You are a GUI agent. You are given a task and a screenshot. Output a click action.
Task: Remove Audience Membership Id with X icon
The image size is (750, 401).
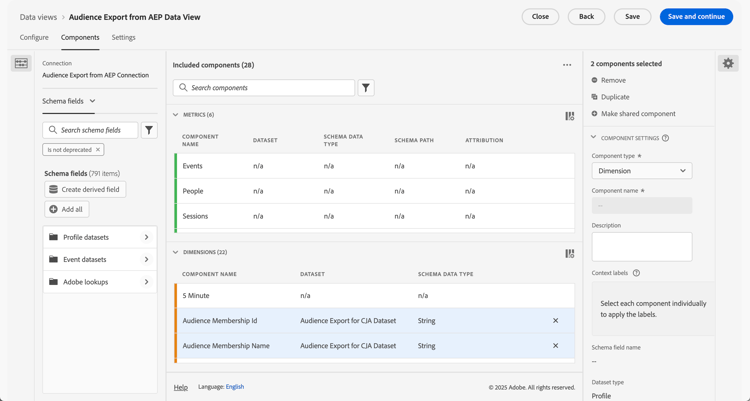point(556,321)
